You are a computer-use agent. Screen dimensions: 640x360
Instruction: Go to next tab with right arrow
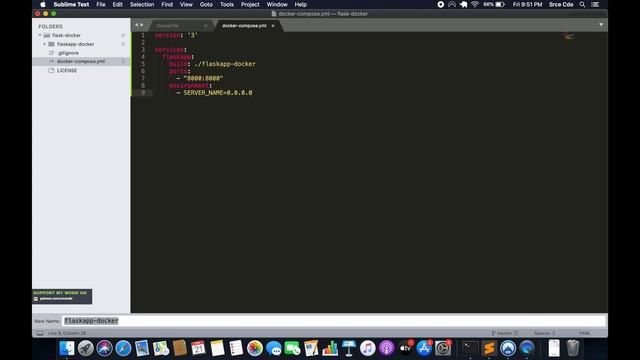pos(142,25)
